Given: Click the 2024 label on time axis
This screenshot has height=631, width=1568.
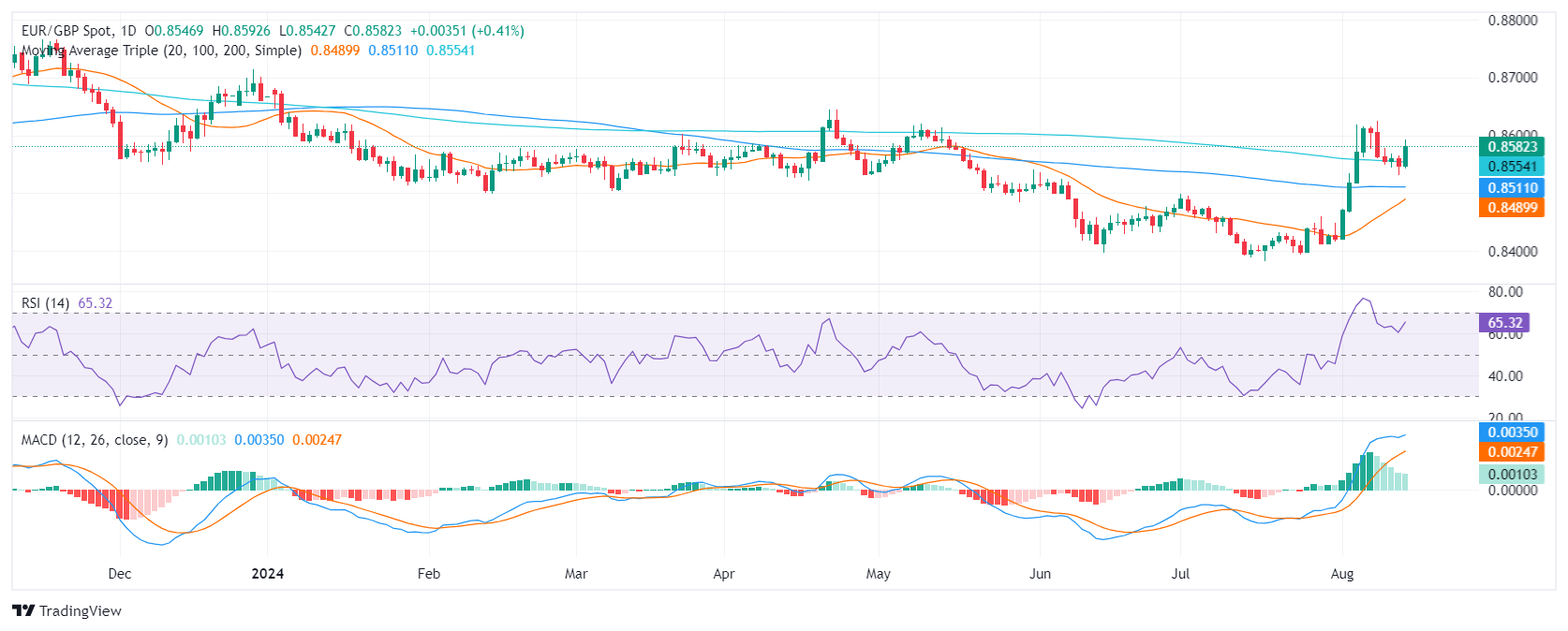Looking at the screenshot, I should 268,574.
